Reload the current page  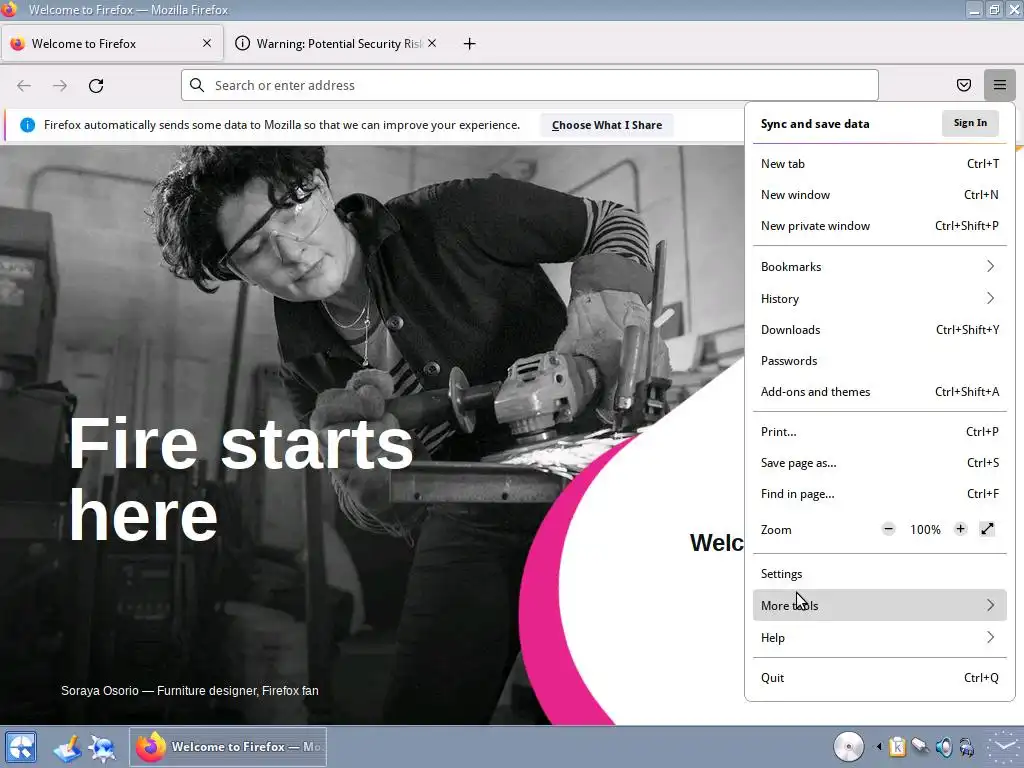(x=96, y=86)
